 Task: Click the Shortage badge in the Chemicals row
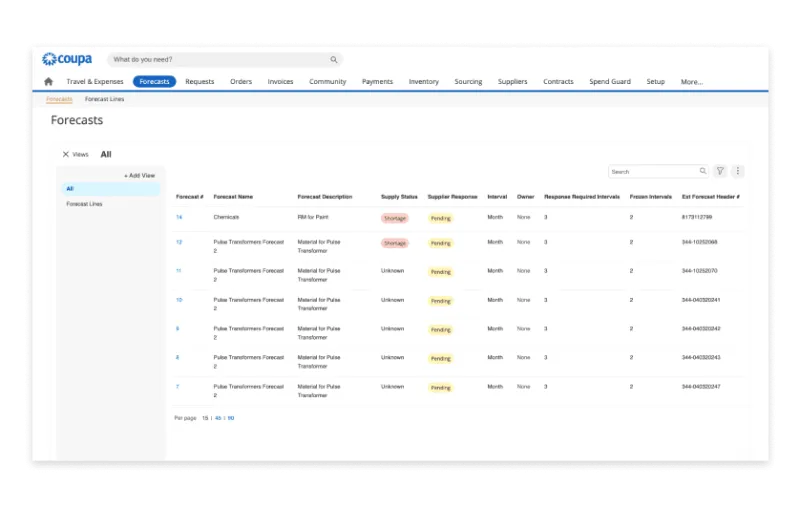coord(395,218)
